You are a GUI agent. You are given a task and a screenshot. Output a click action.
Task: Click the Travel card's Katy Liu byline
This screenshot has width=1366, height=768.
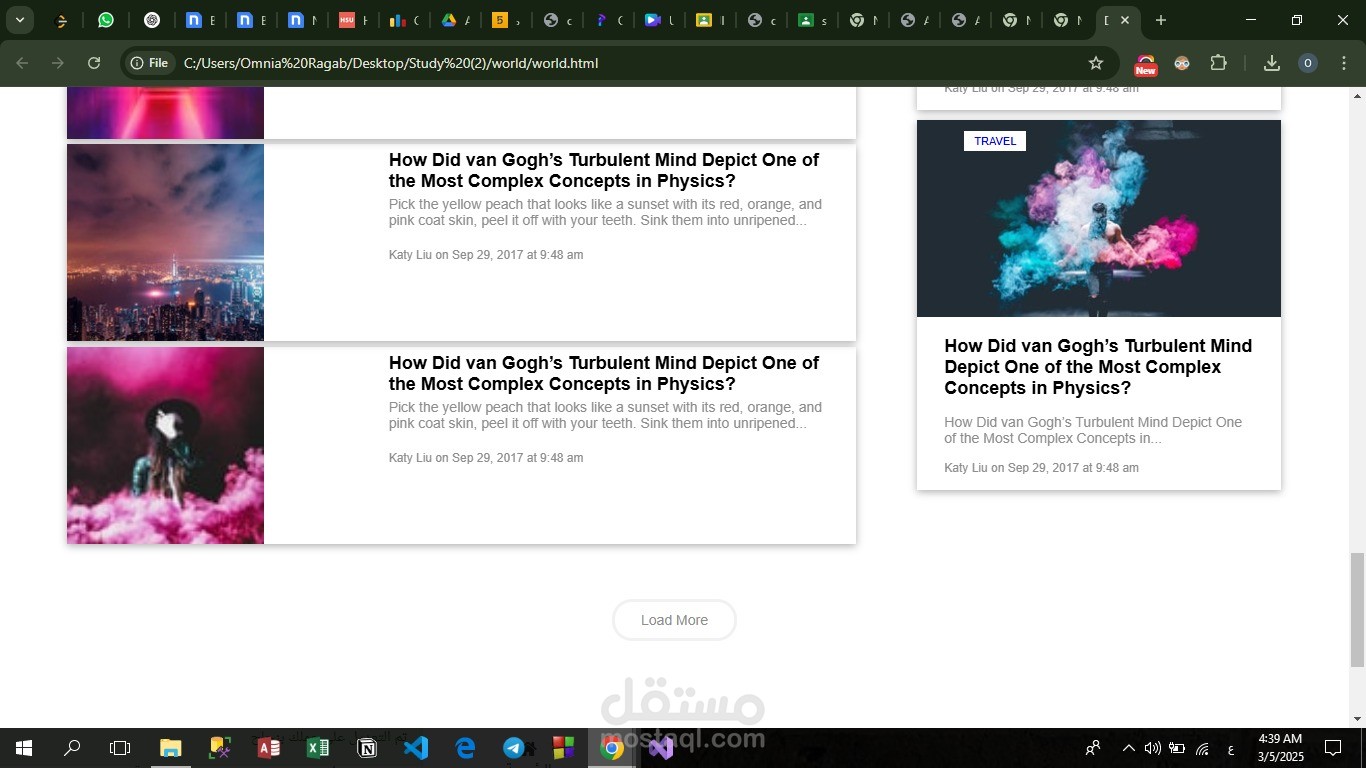(1041, 468)
